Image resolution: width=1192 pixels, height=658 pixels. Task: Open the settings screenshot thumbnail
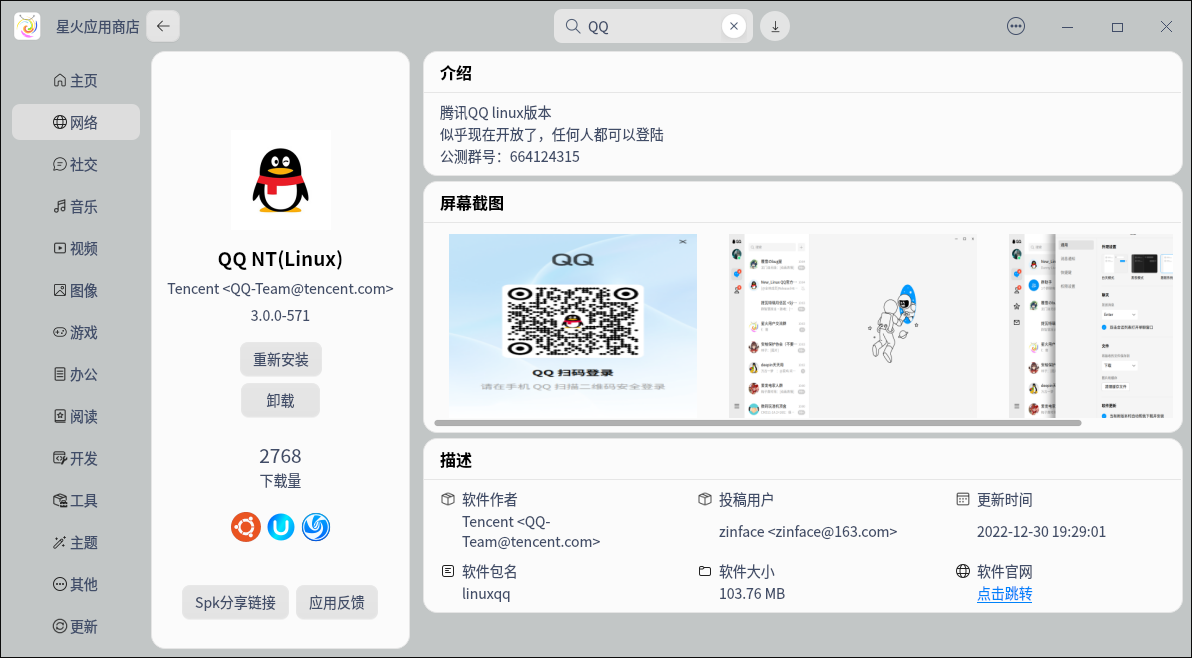(1091, 325)
